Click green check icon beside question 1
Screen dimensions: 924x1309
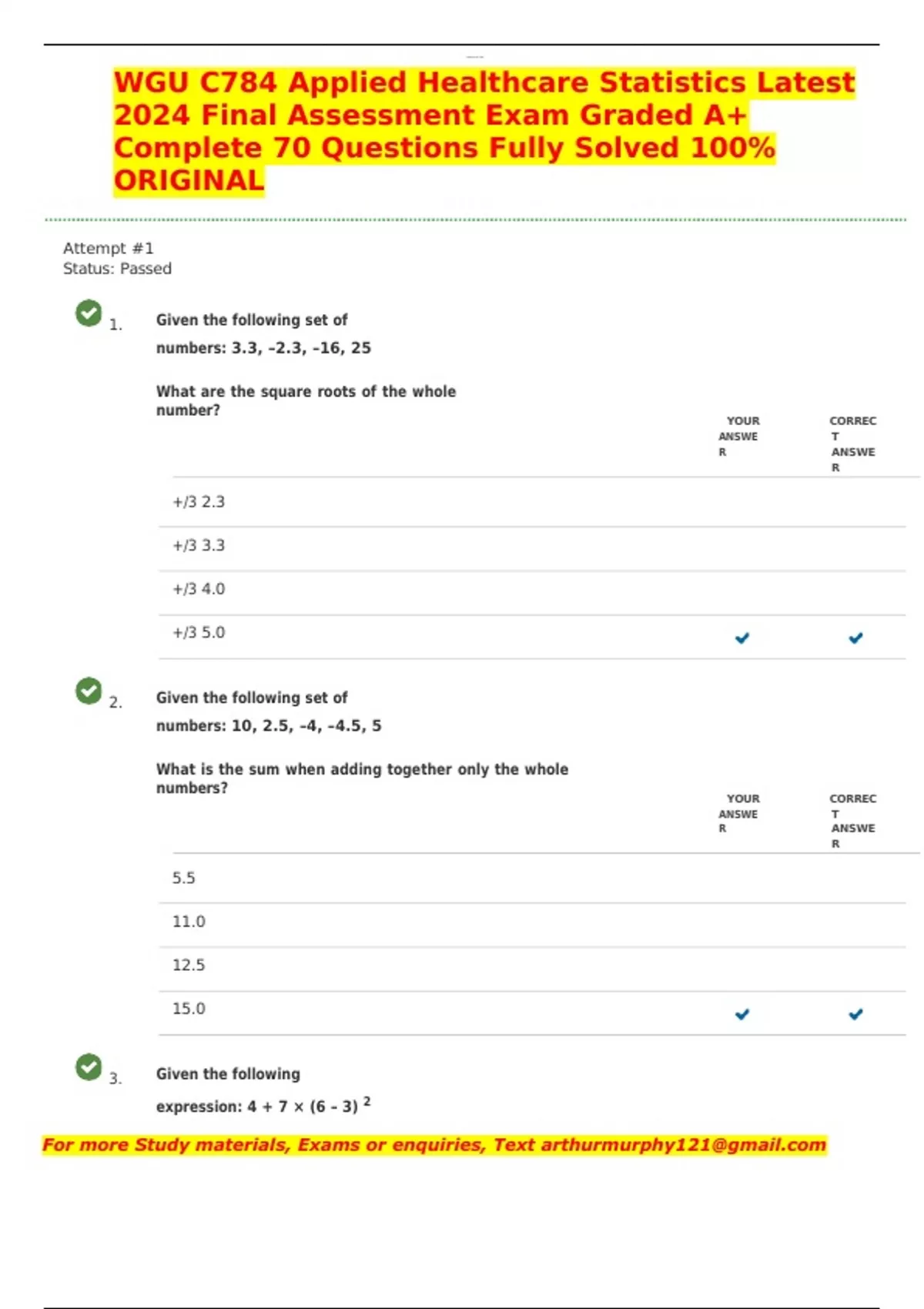(x=89, y=313)
